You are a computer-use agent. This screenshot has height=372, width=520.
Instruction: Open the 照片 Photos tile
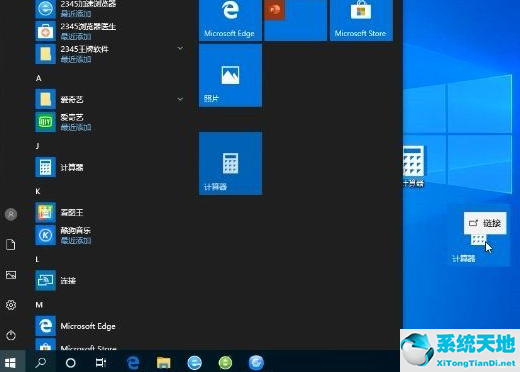pos(230,75)
